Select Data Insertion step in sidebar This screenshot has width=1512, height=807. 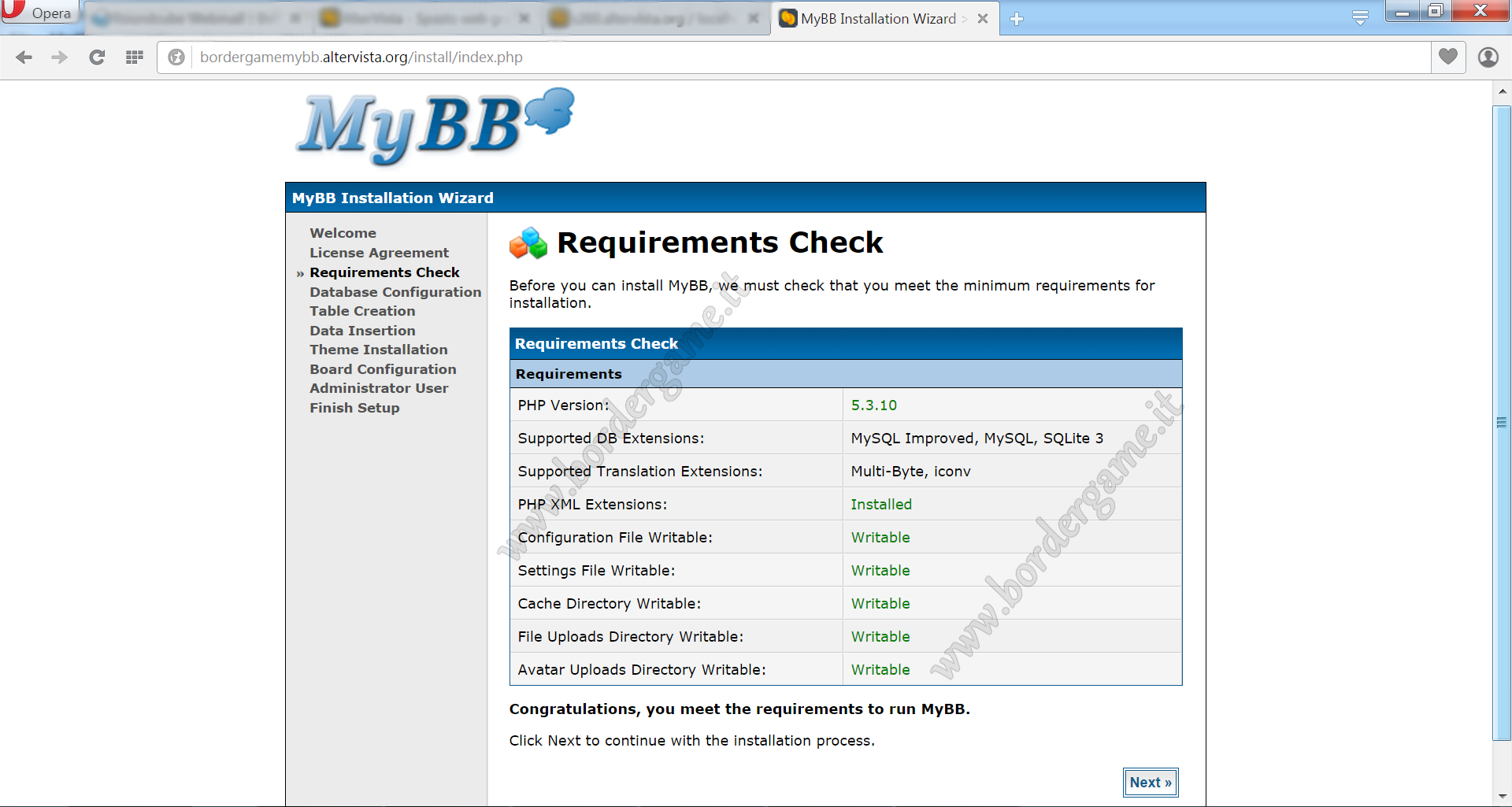click(x=362, y=331)
